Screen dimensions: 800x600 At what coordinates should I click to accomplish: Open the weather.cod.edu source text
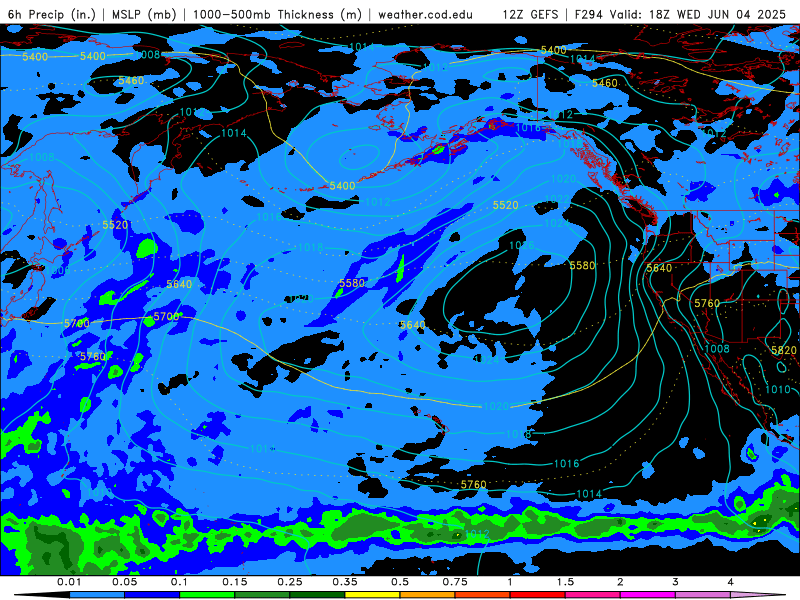click(x=425, y=14)
